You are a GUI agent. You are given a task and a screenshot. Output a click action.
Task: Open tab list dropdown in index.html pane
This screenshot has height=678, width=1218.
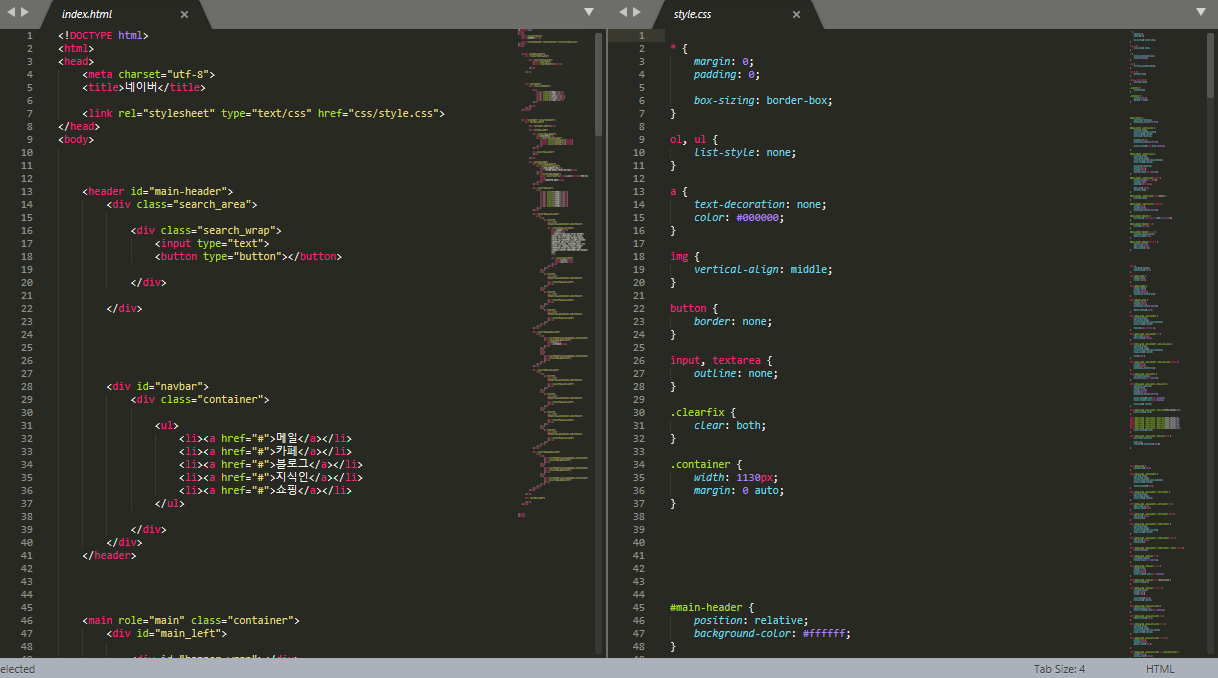coord(589,12)
